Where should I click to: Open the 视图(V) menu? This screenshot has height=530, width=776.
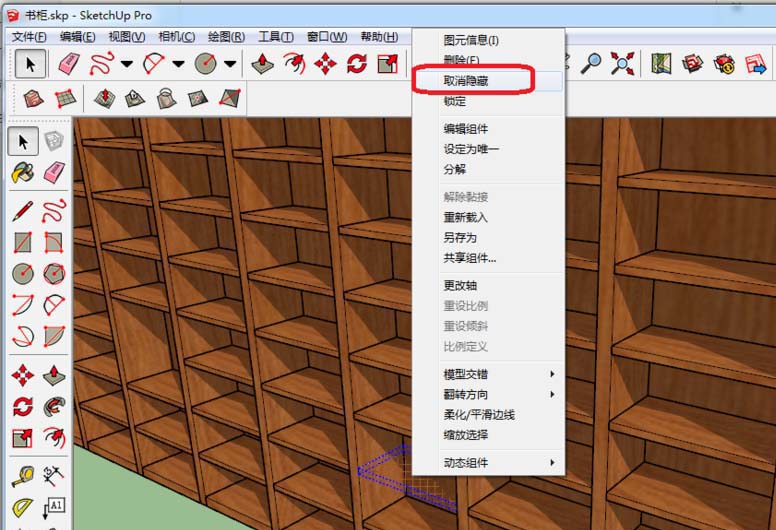pyautogui.click(x=127, y=37)
